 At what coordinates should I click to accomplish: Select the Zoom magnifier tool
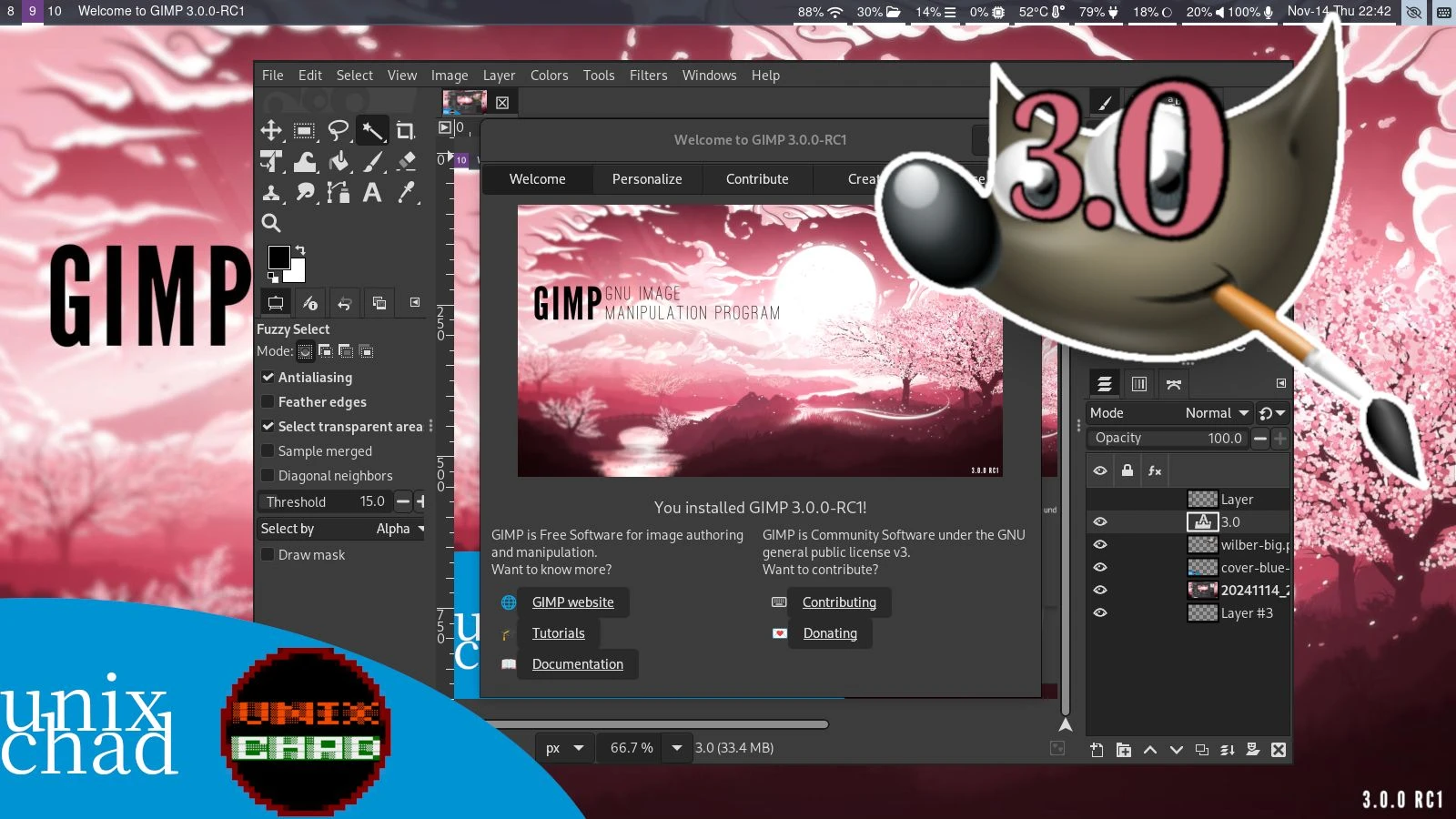[x=271, y=223]
